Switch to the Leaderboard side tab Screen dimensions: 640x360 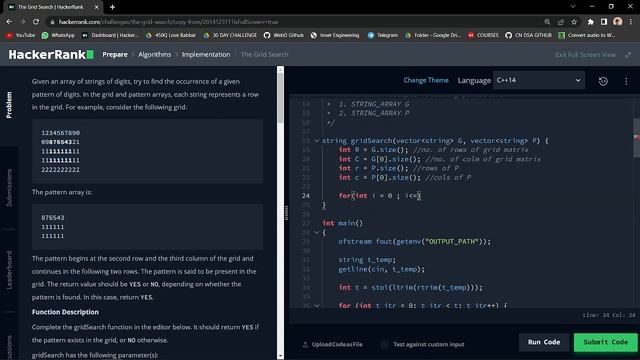click(x=9, y=270)
